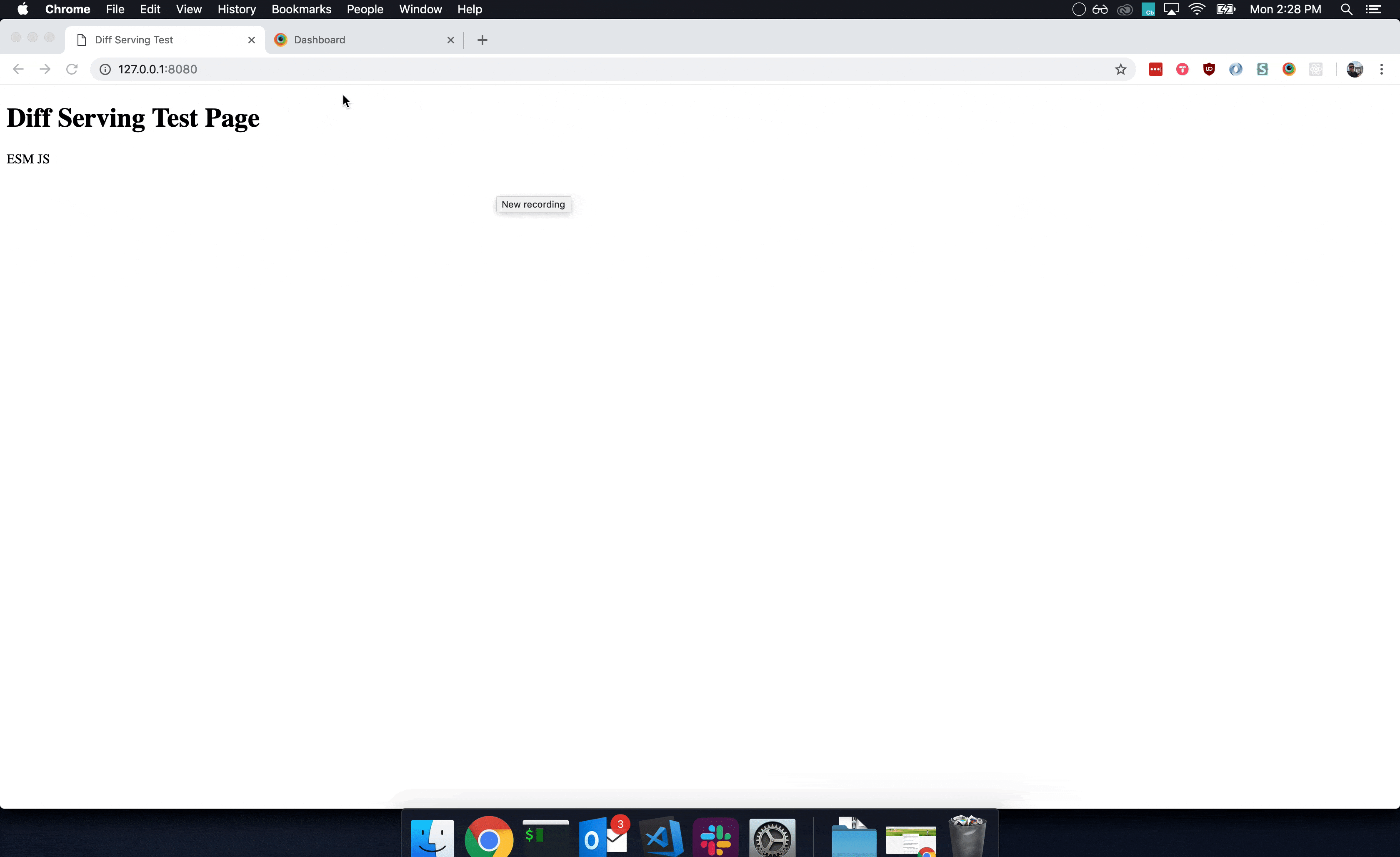
Task: Open the Wi-Fi status menu
Action: (1197, 9)
